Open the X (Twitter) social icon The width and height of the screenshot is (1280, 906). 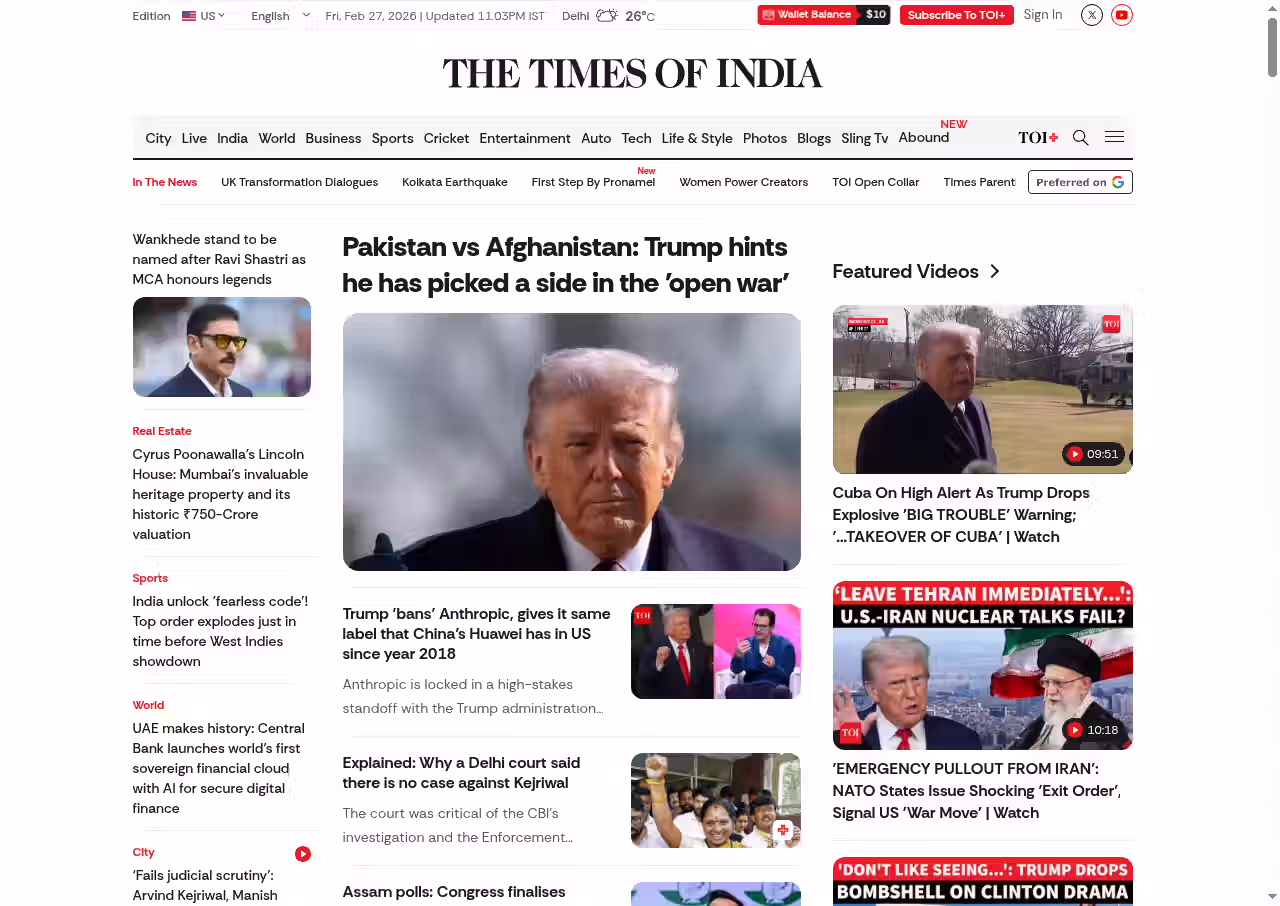1092,15
